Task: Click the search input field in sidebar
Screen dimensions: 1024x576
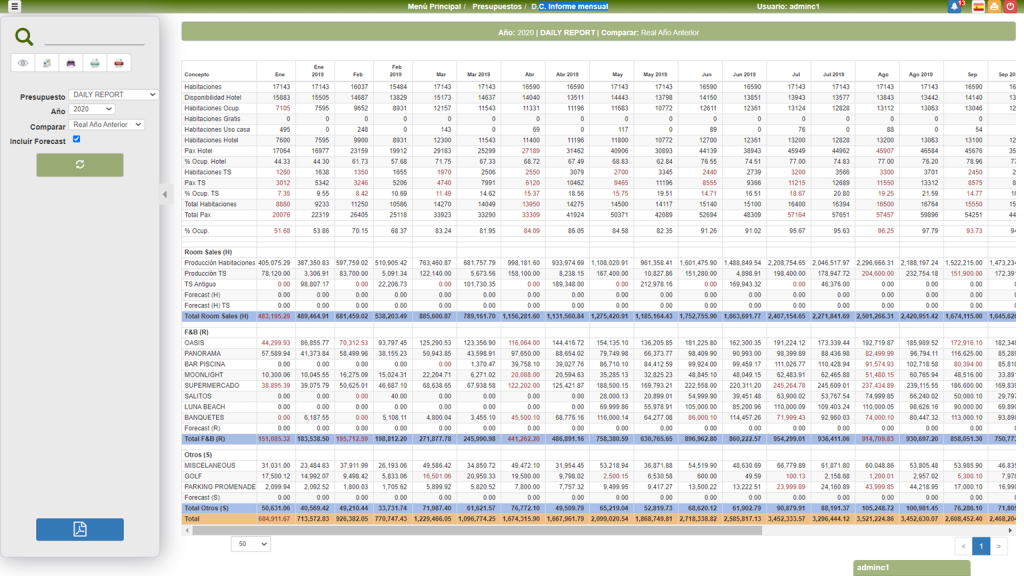Action: click(x=94, y=38)
